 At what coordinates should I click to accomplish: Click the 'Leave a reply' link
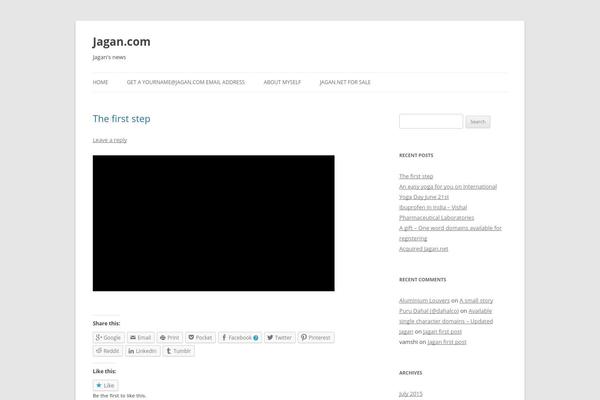(x=110, y=140)
